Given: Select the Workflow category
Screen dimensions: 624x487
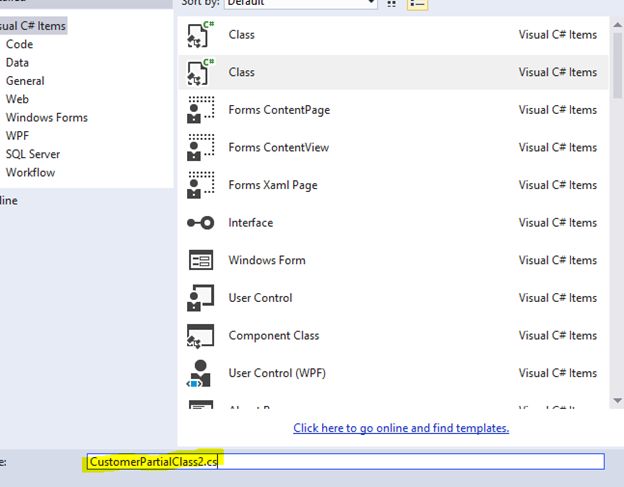Looking at the screenshot, I should point(30,172).
